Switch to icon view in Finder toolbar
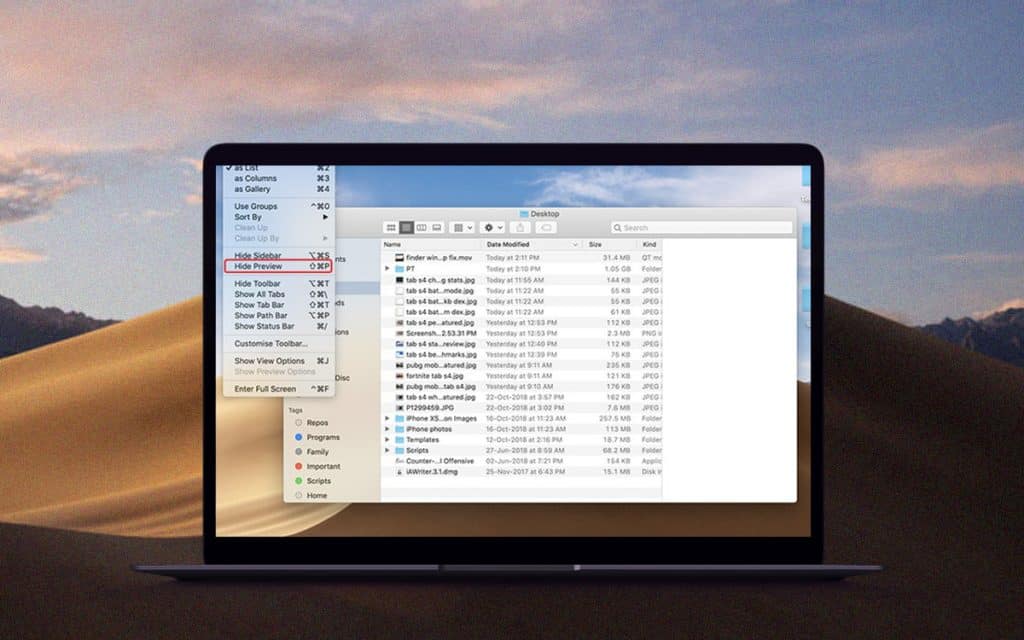The width and height of the screenshot is (1024, 640). pos(391,228)
